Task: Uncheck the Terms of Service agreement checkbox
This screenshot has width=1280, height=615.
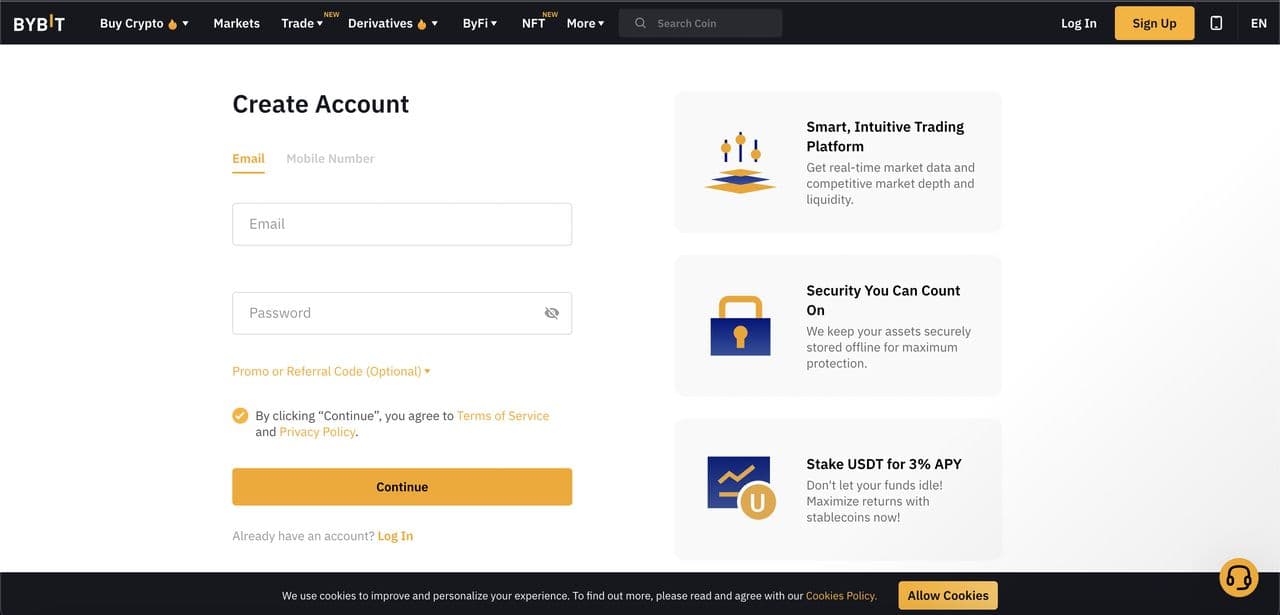Action: (x=240, y=416)
